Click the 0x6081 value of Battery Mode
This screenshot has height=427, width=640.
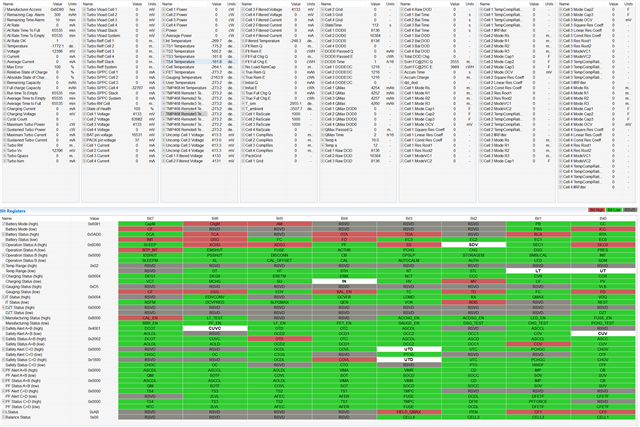[94, 224]
